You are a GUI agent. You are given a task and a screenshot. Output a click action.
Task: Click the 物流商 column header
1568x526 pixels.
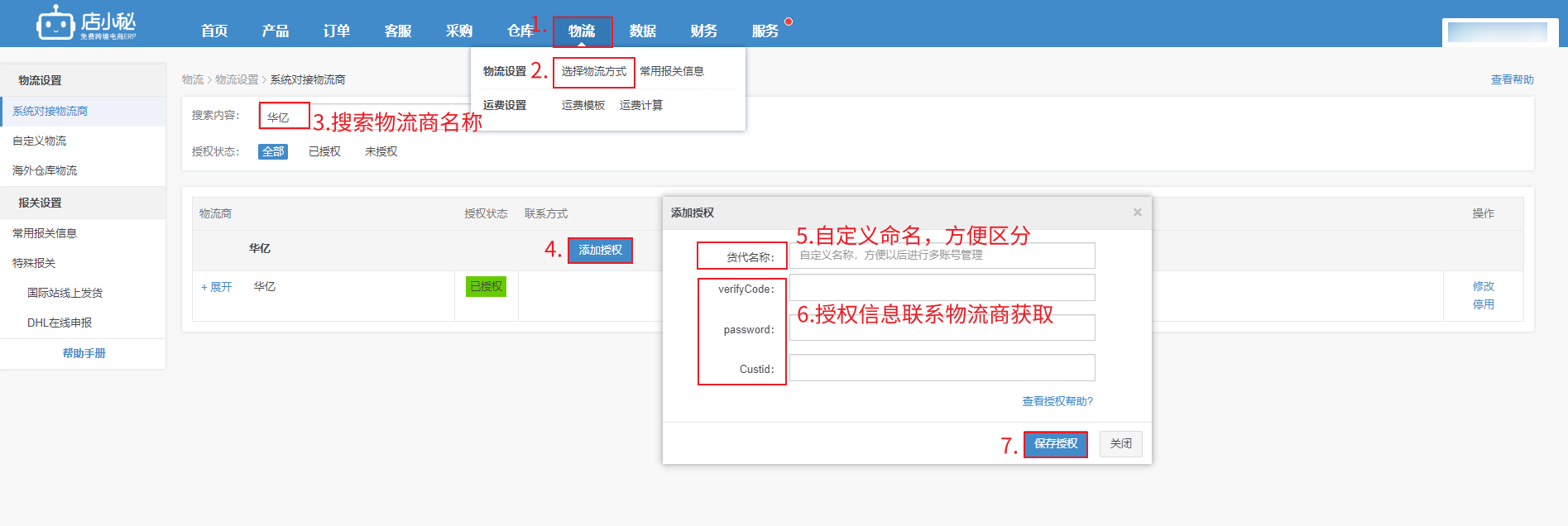215,213
